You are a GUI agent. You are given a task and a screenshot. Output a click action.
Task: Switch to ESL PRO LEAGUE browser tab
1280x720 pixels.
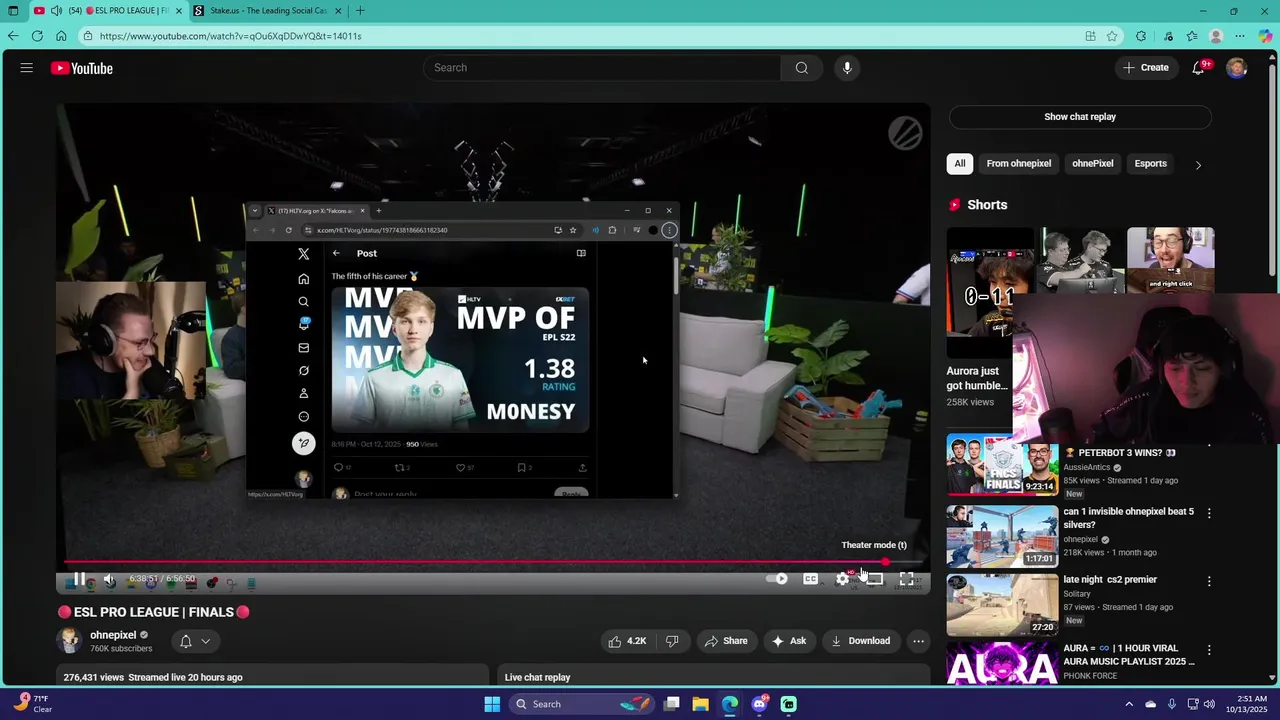click(x=108, y=11)
